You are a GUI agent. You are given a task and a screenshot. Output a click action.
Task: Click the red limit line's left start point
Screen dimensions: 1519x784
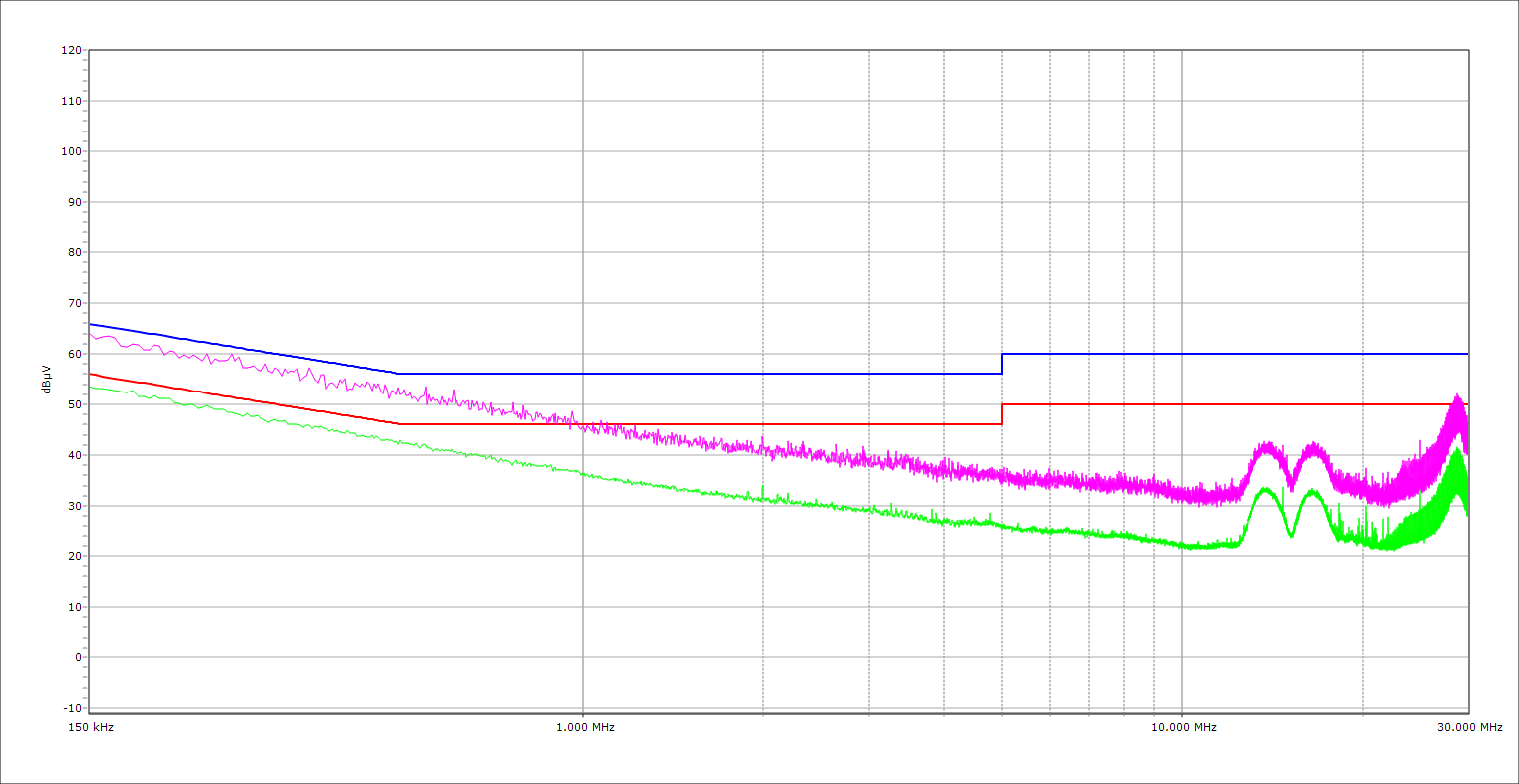90,374
